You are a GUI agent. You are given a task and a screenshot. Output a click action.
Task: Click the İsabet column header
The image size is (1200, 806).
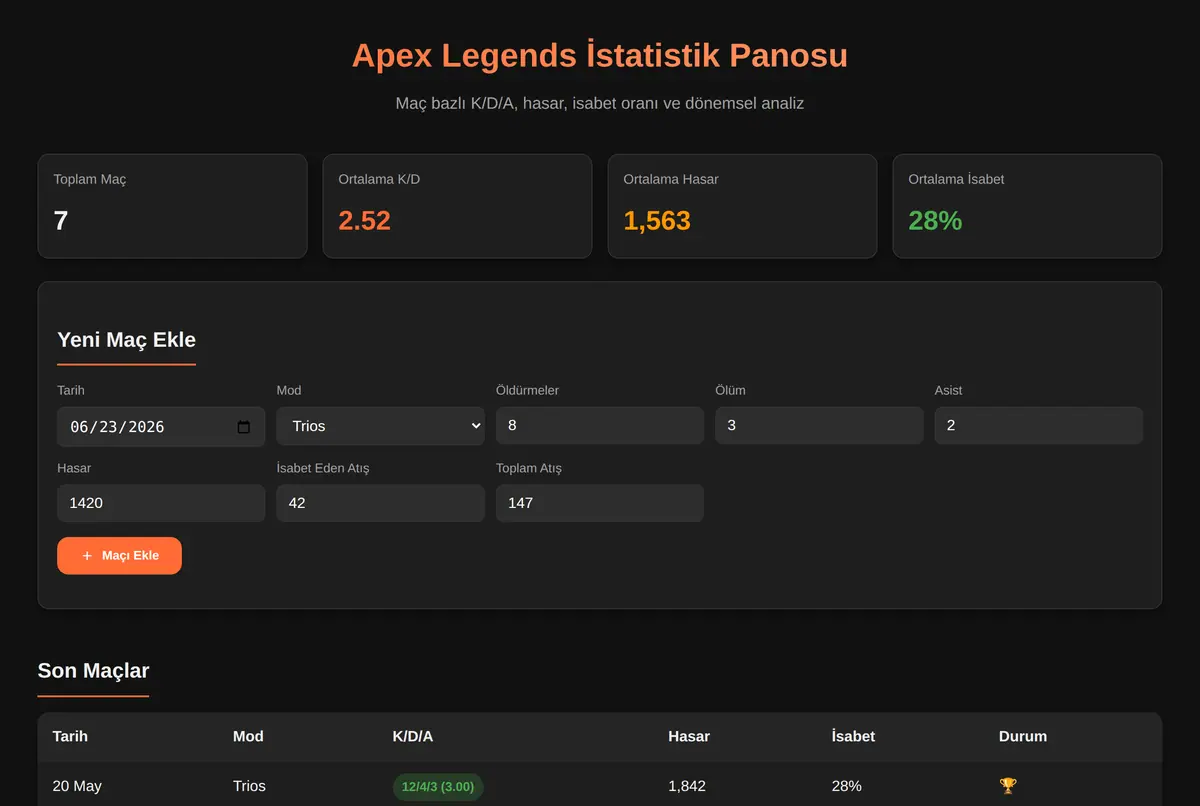[853, 736]
